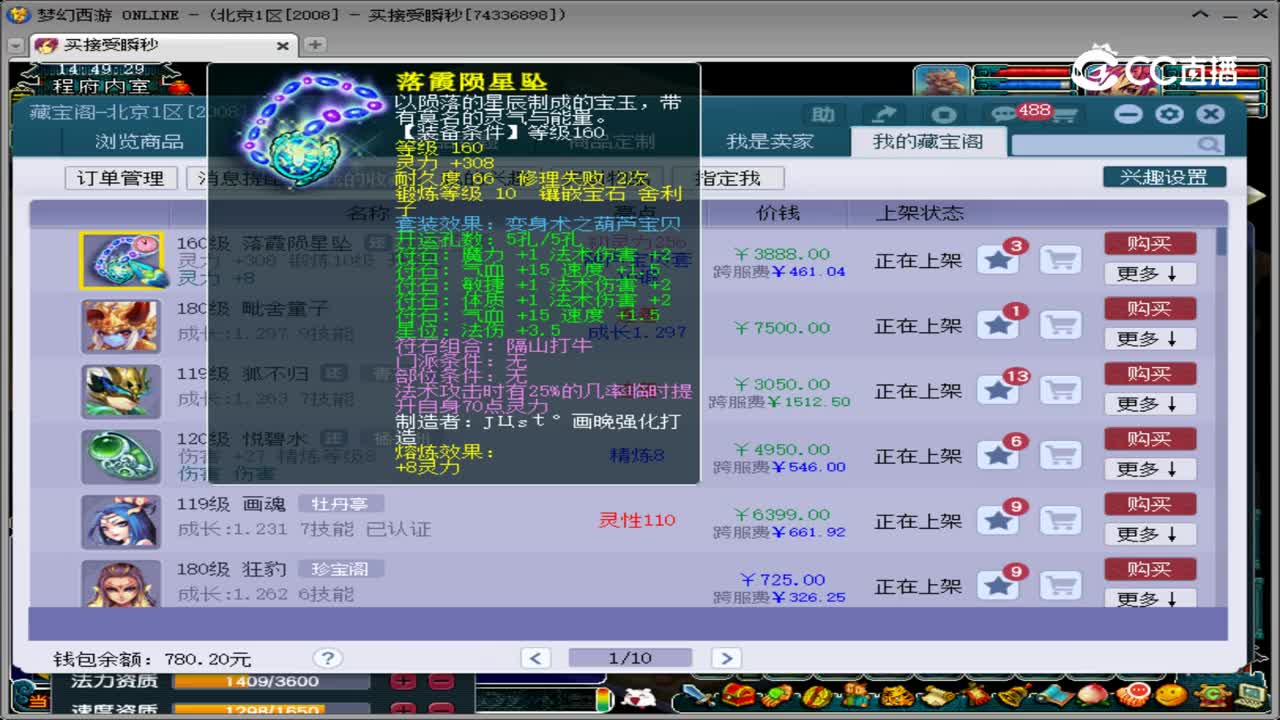Toggle favorite star for 狐不归
Screen dimensions: 1280x720
pyautogui.click(x=997, y=391)
